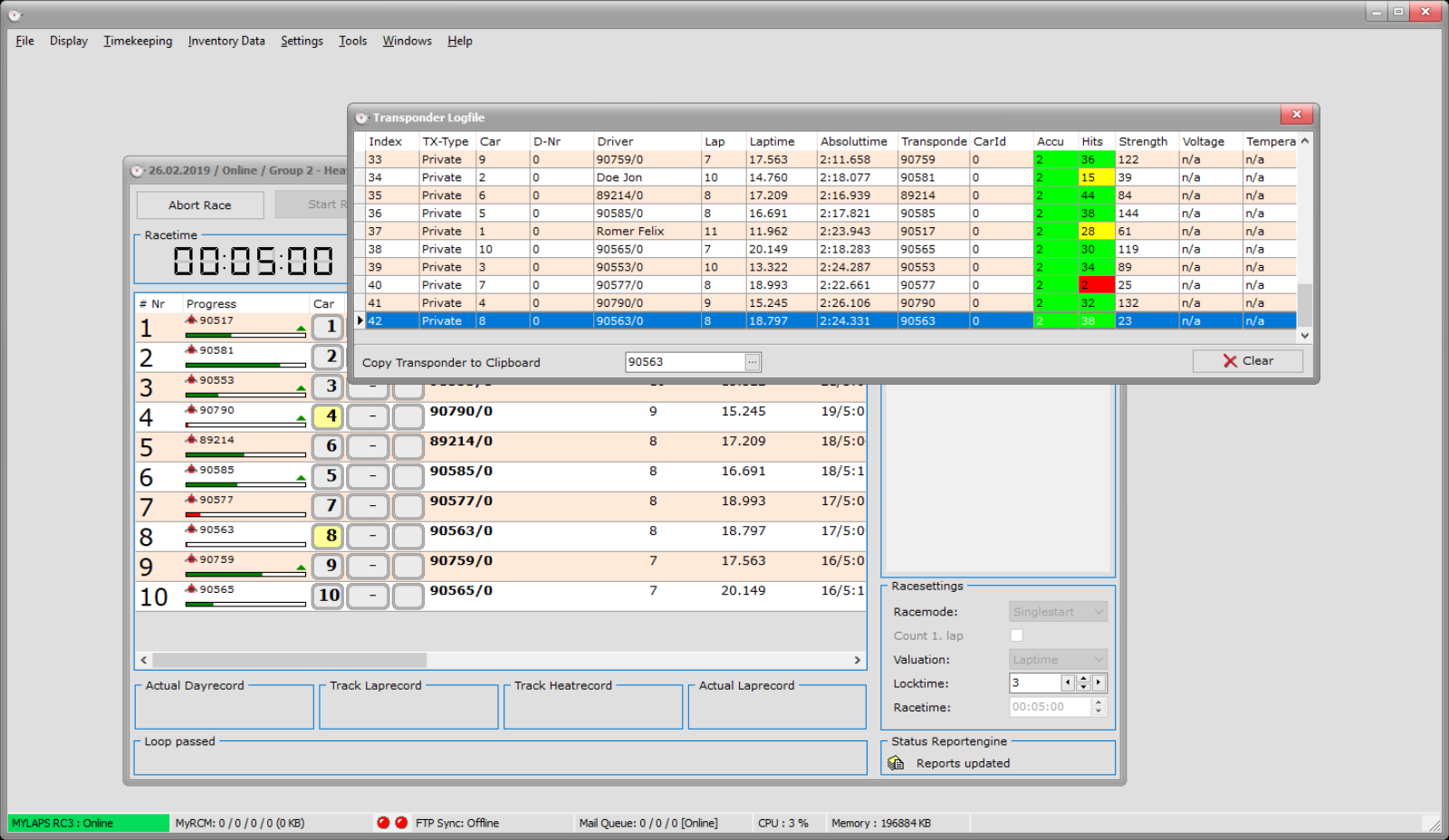This screenshot has height=840, width=1449.
Task: Click the blank toggle button in row 10
Action: 408,596
